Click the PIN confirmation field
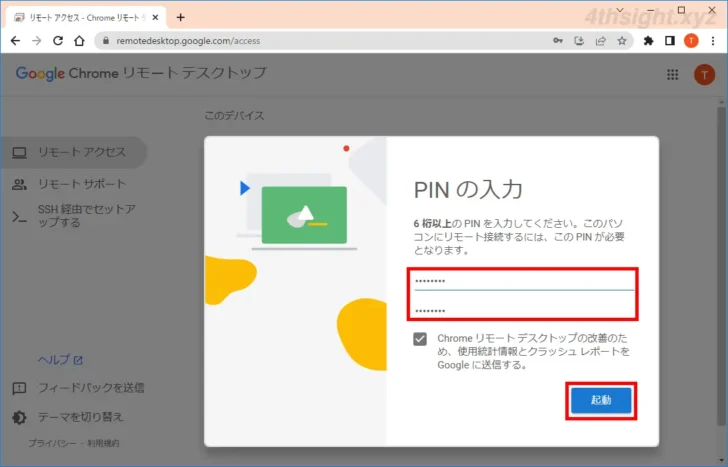This screenshot has height=467, width=728. coord(524,310)
